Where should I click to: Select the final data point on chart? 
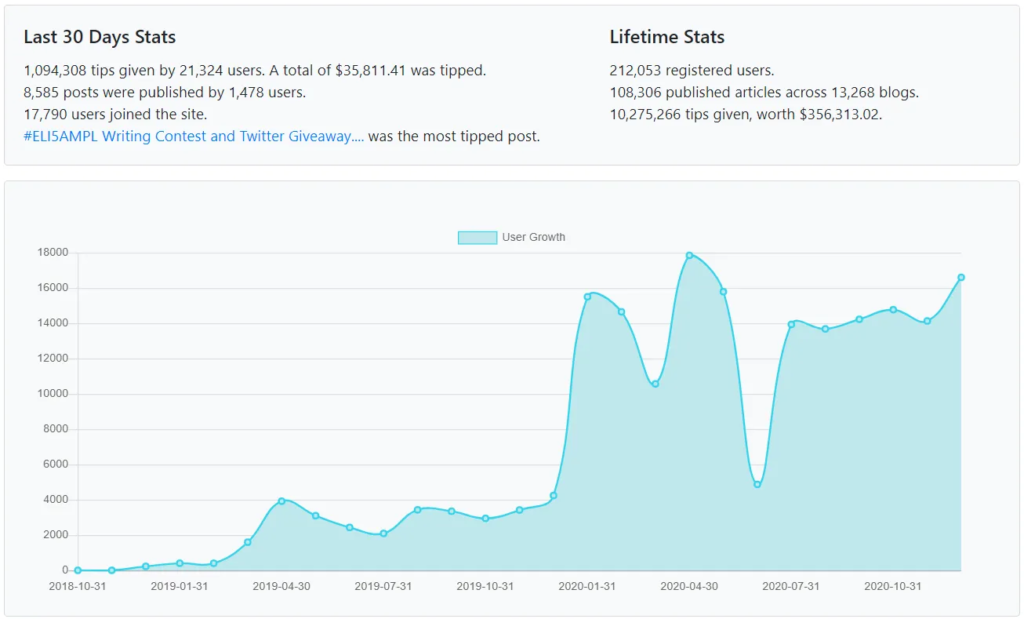[x=961, y=278]
